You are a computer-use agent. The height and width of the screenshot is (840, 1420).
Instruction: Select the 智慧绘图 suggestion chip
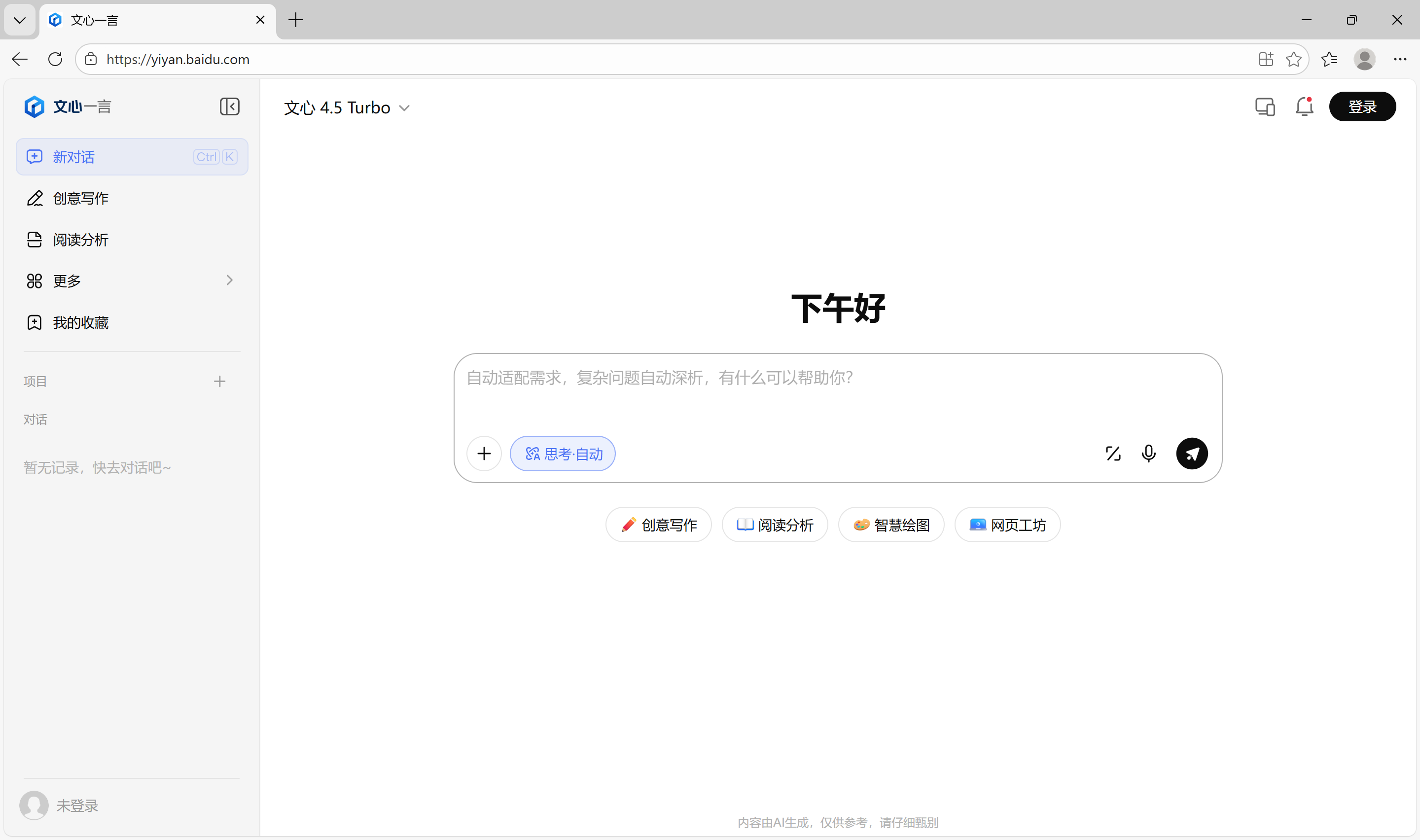click(890, 525)
